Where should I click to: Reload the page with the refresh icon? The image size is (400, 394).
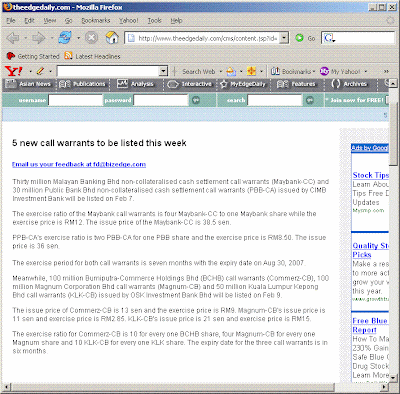pyautogui.click(x=65, y=38)
